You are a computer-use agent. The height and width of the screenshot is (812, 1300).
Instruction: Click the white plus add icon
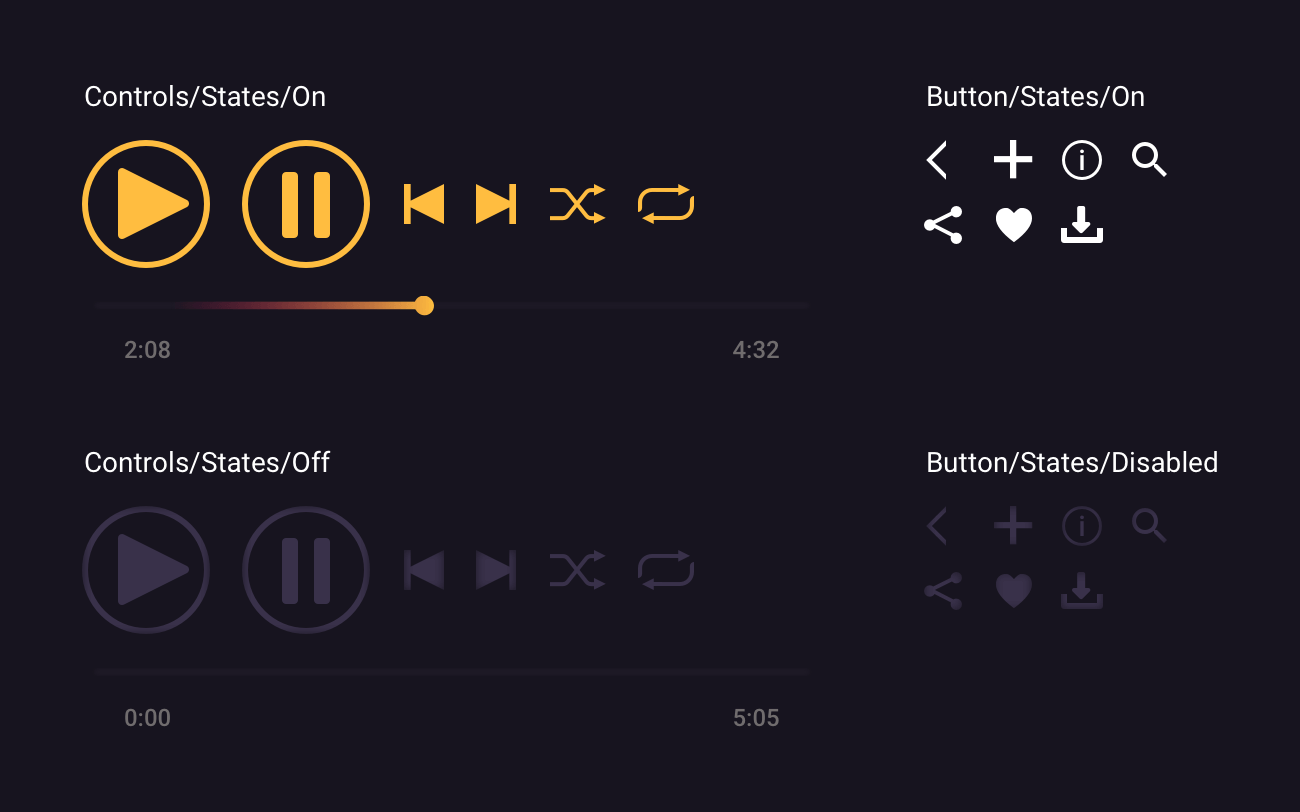point(1013,160)
